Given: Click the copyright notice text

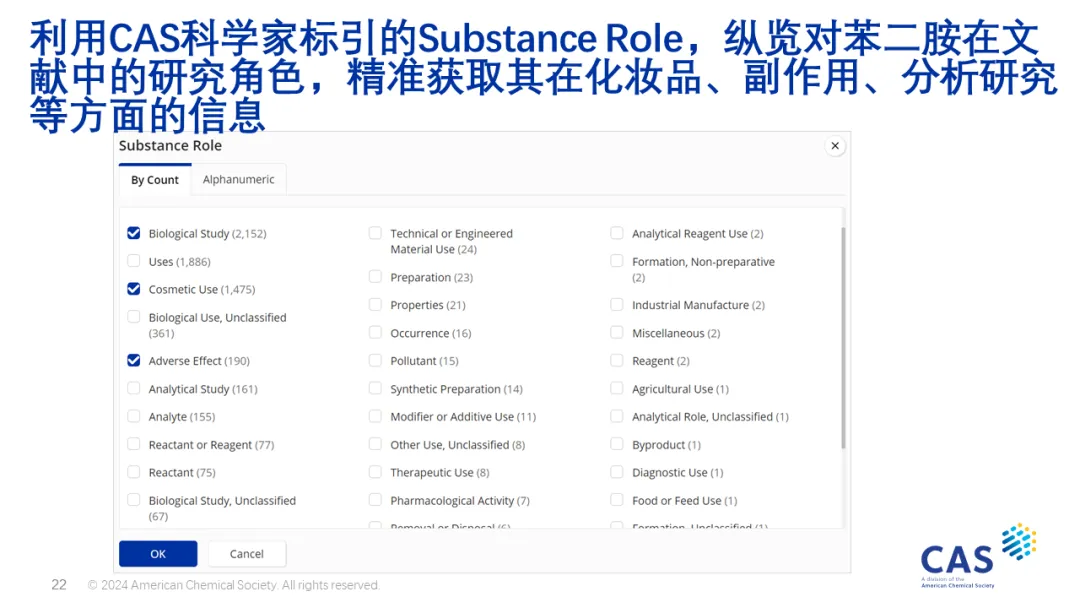Looking at the screenshot, I should (233, 585).
